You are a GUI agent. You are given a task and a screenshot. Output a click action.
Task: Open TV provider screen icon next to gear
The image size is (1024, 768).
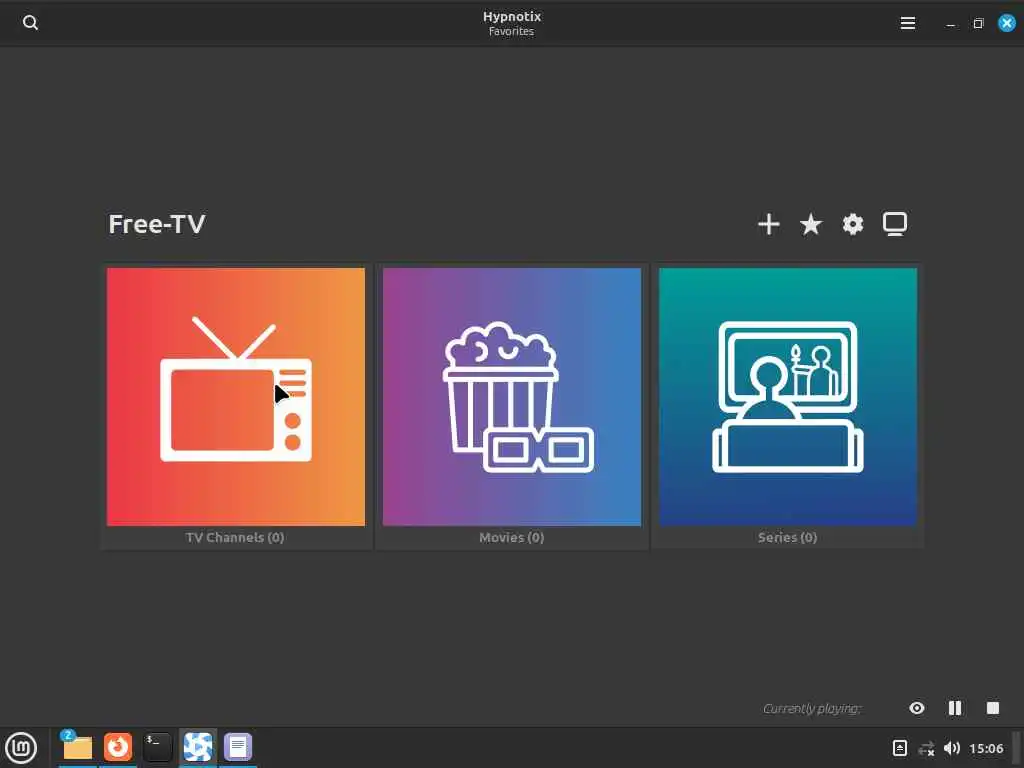[895, 224]
